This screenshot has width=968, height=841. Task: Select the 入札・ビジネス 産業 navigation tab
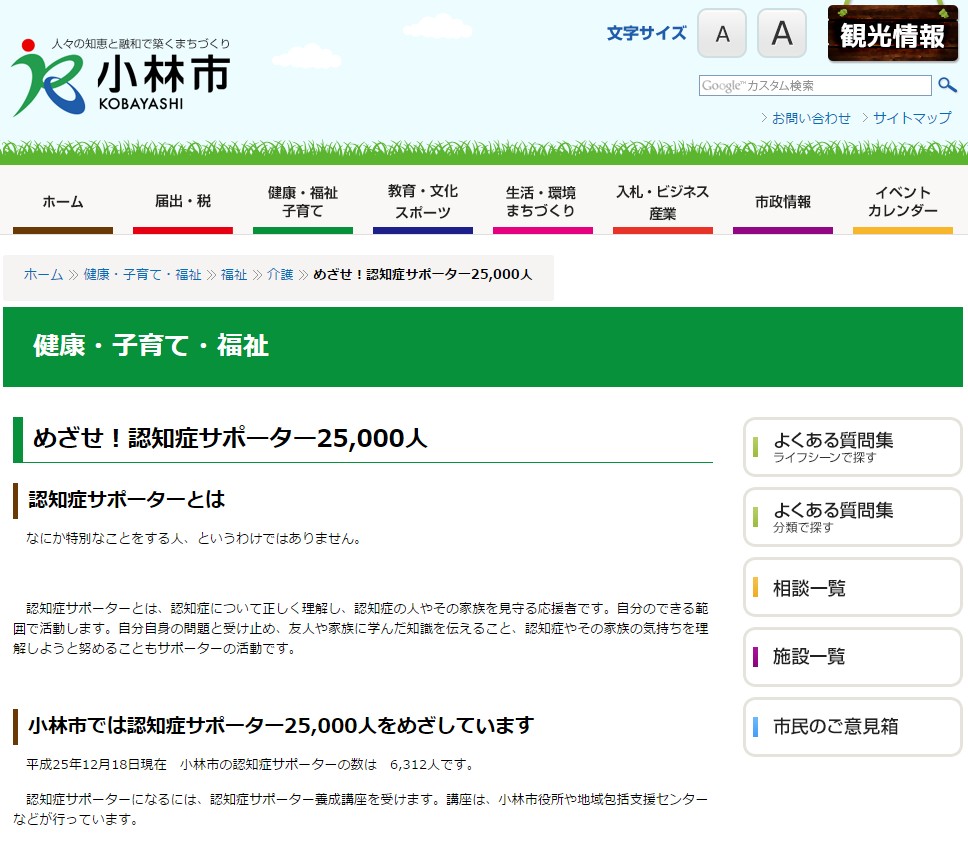point(663,201)
